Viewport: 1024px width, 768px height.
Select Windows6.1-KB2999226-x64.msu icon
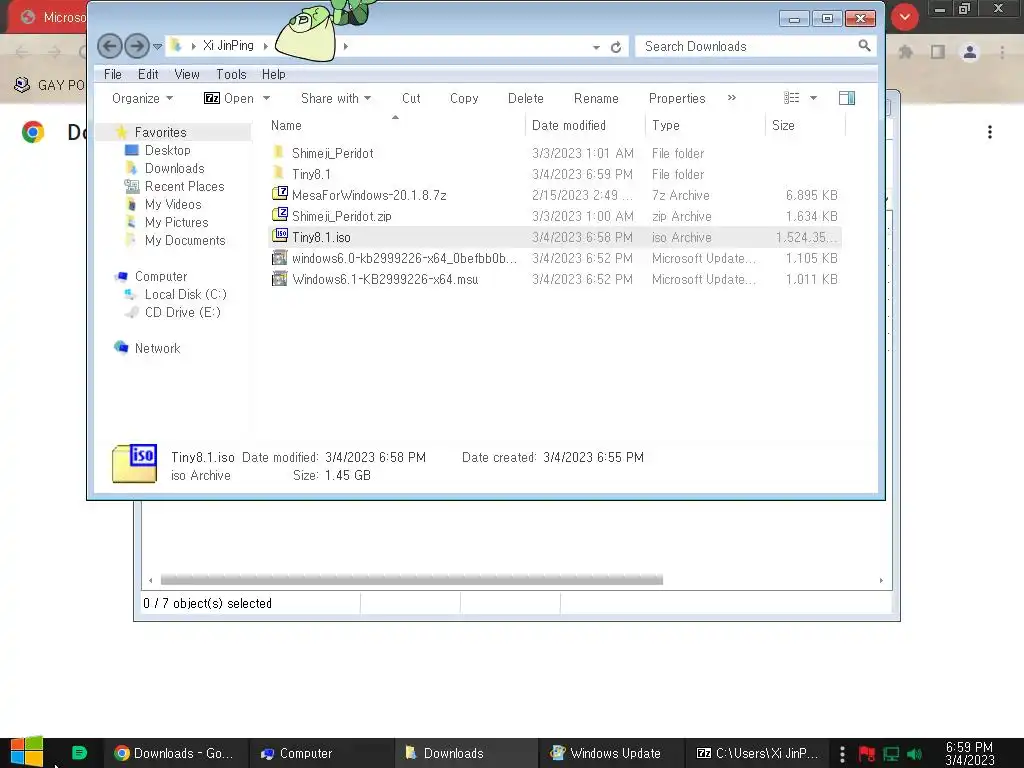tap(280, 279)
